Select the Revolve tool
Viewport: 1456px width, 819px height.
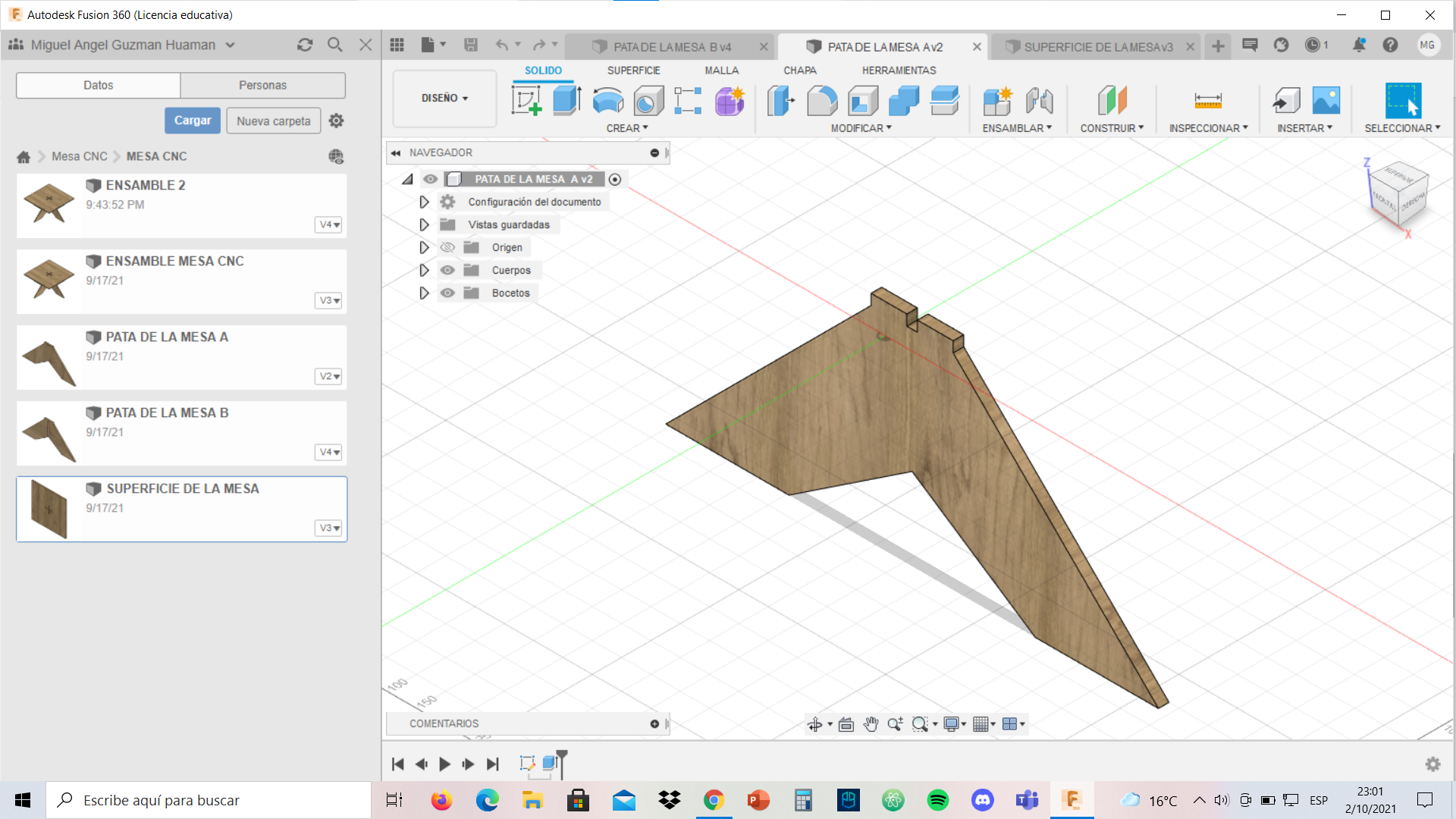tap(607, 100)
